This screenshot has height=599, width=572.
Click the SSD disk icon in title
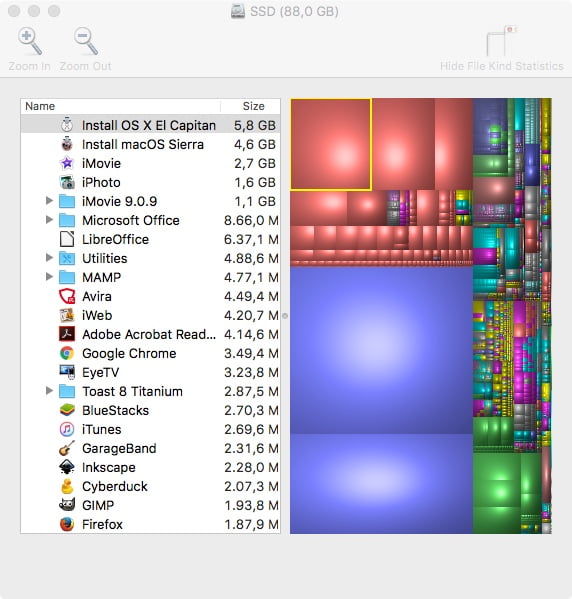[x=238, y=11]
